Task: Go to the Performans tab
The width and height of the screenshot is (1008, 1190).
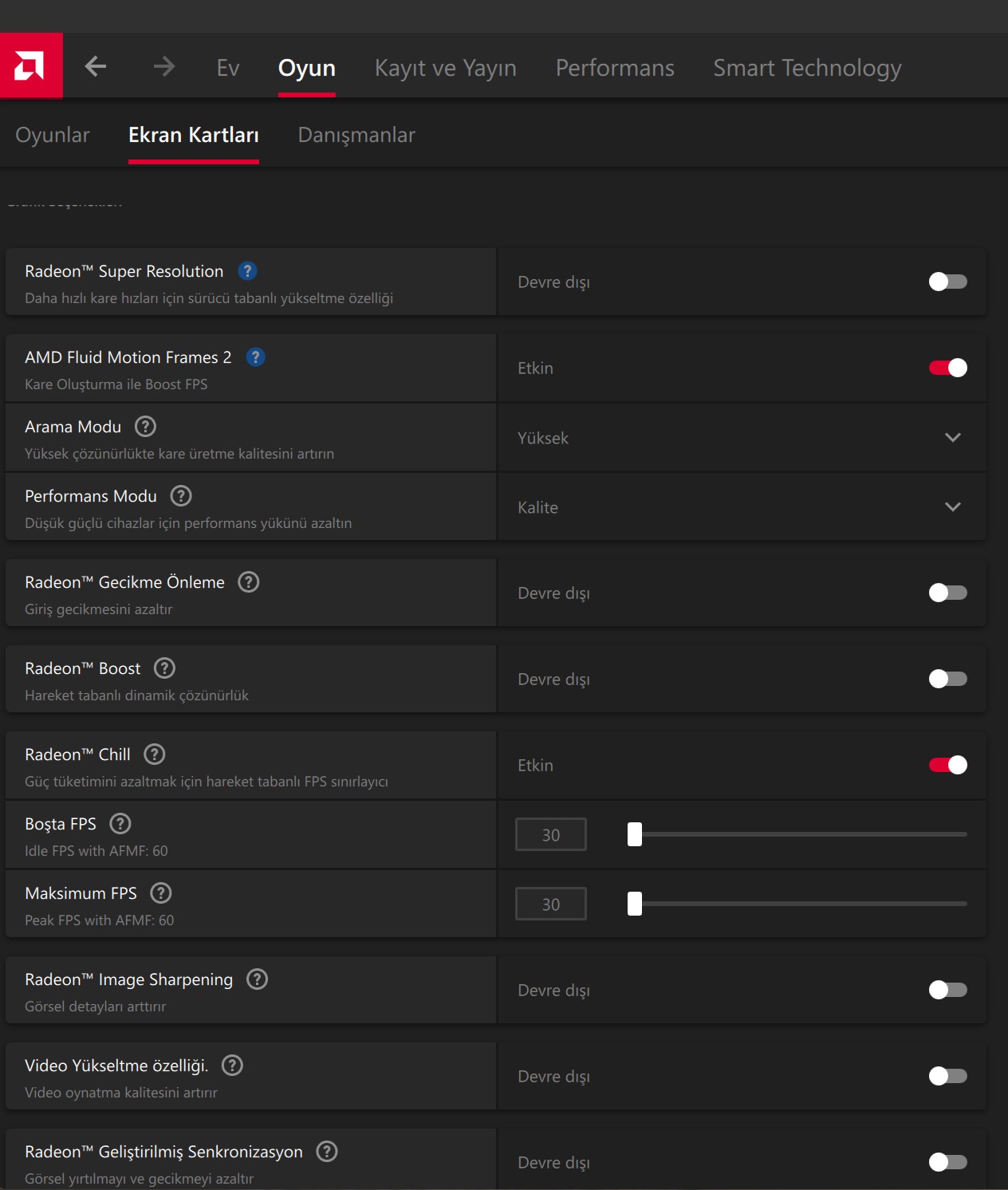Action: [615, 68]
